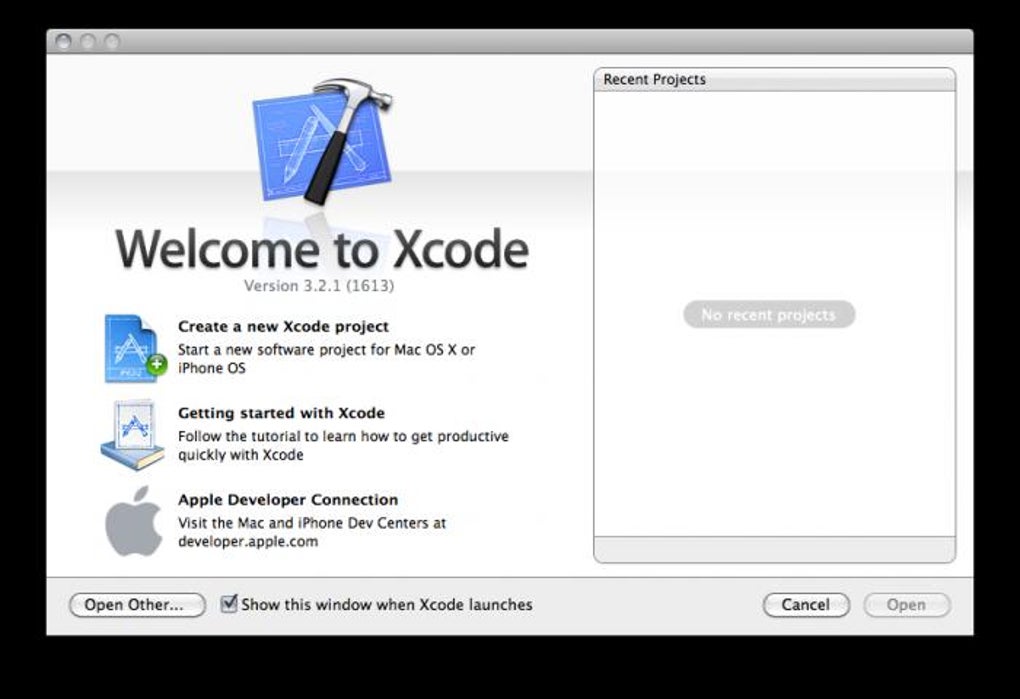Click the Getting started tutorial book icon
Screen dimensions: 1020x699
133,434
